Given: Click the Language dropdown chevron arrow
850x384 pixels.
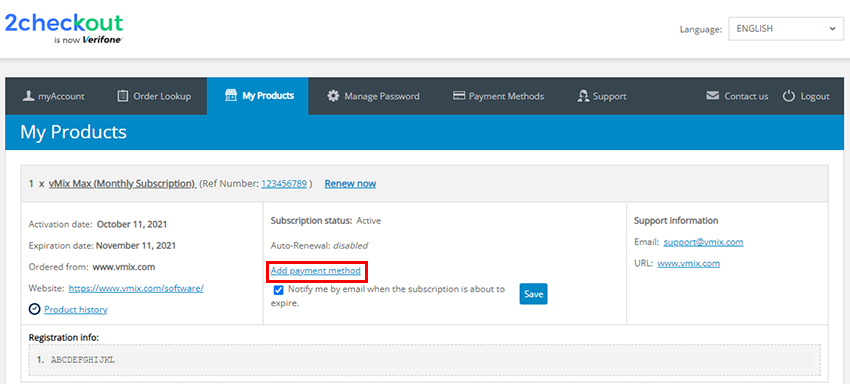Looking at the screenshot, I should (x=833, y=29).
